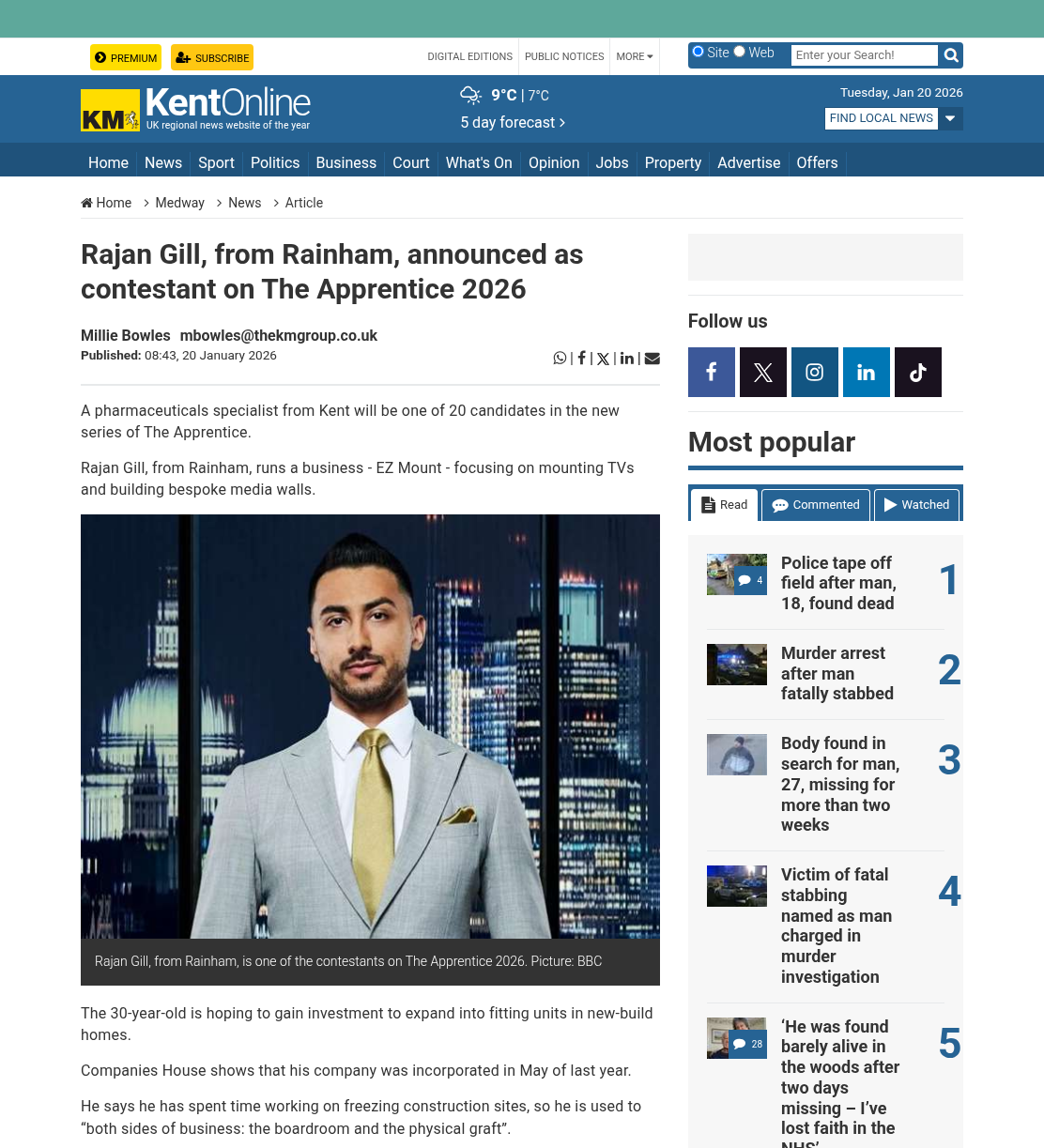This screenshot has height=1148, width=1044.
Task: Open comments badge on police tape story
Action: click(x=750, y=580)
